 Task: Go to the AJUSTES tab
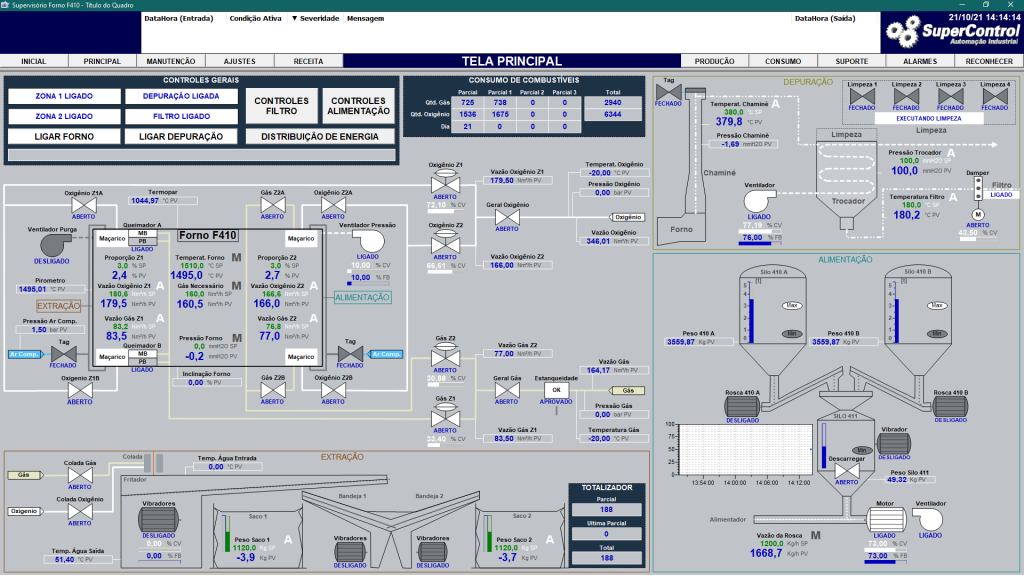(240, 61)
